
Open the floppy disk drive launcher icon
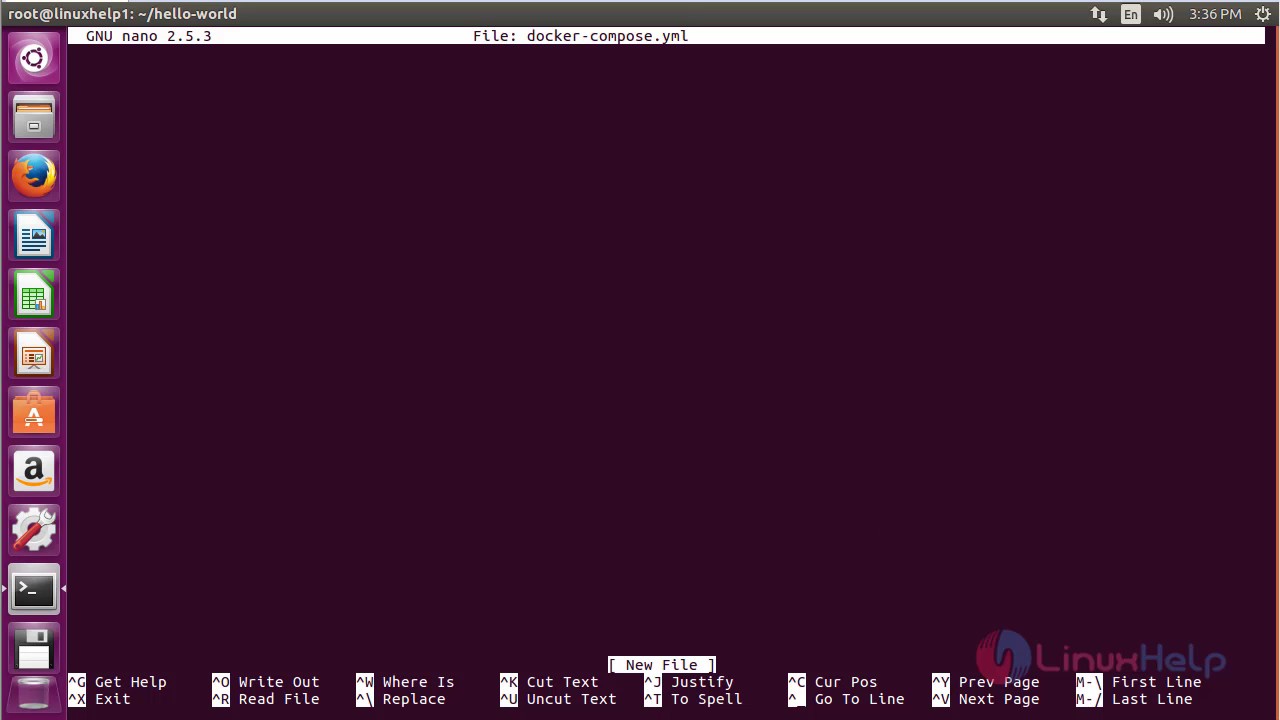click(34, 648)
